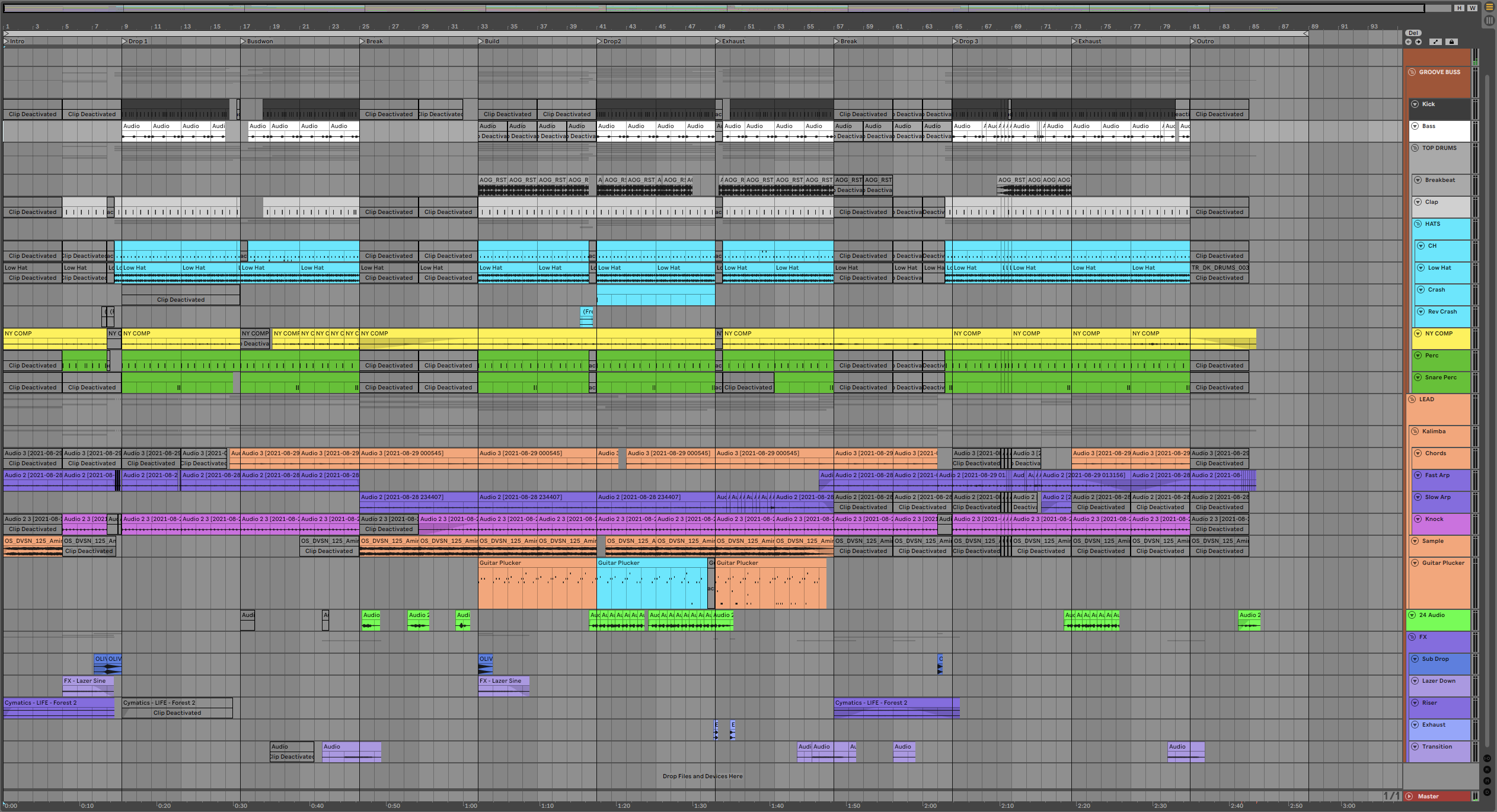Click the Previous Locator arrow button

click(x=1409, y=42)
